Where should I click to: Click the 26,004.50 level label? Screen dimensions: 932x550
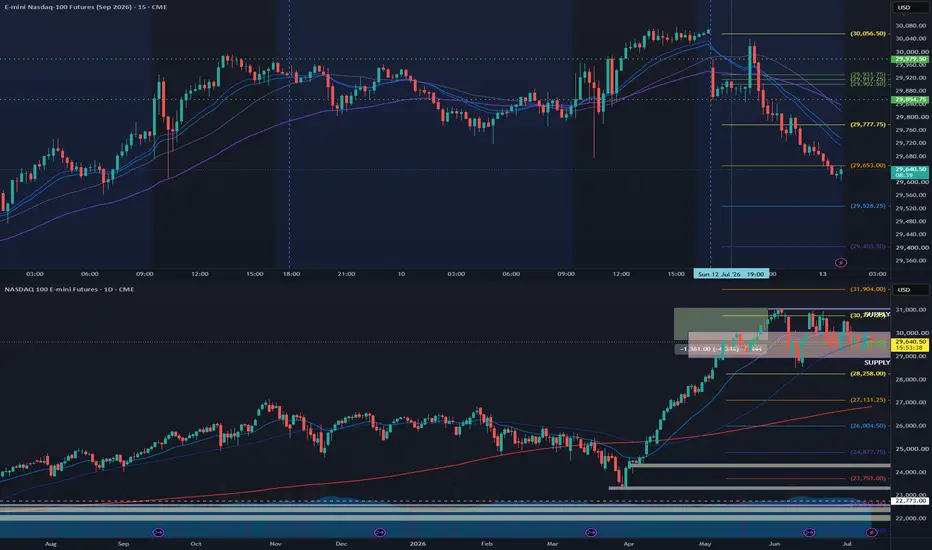[868, 426]
